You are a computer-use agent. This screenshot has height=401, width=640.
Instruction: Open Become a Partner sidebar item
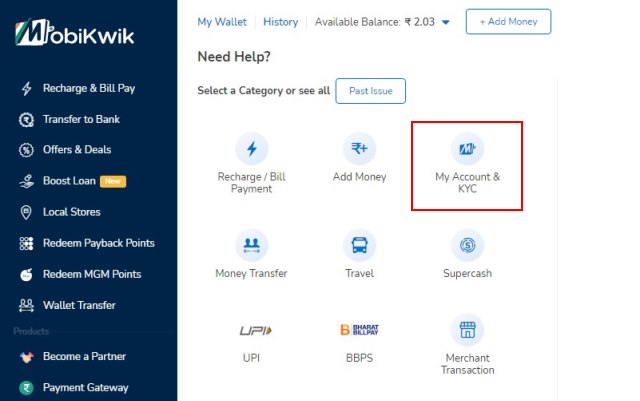84,356
